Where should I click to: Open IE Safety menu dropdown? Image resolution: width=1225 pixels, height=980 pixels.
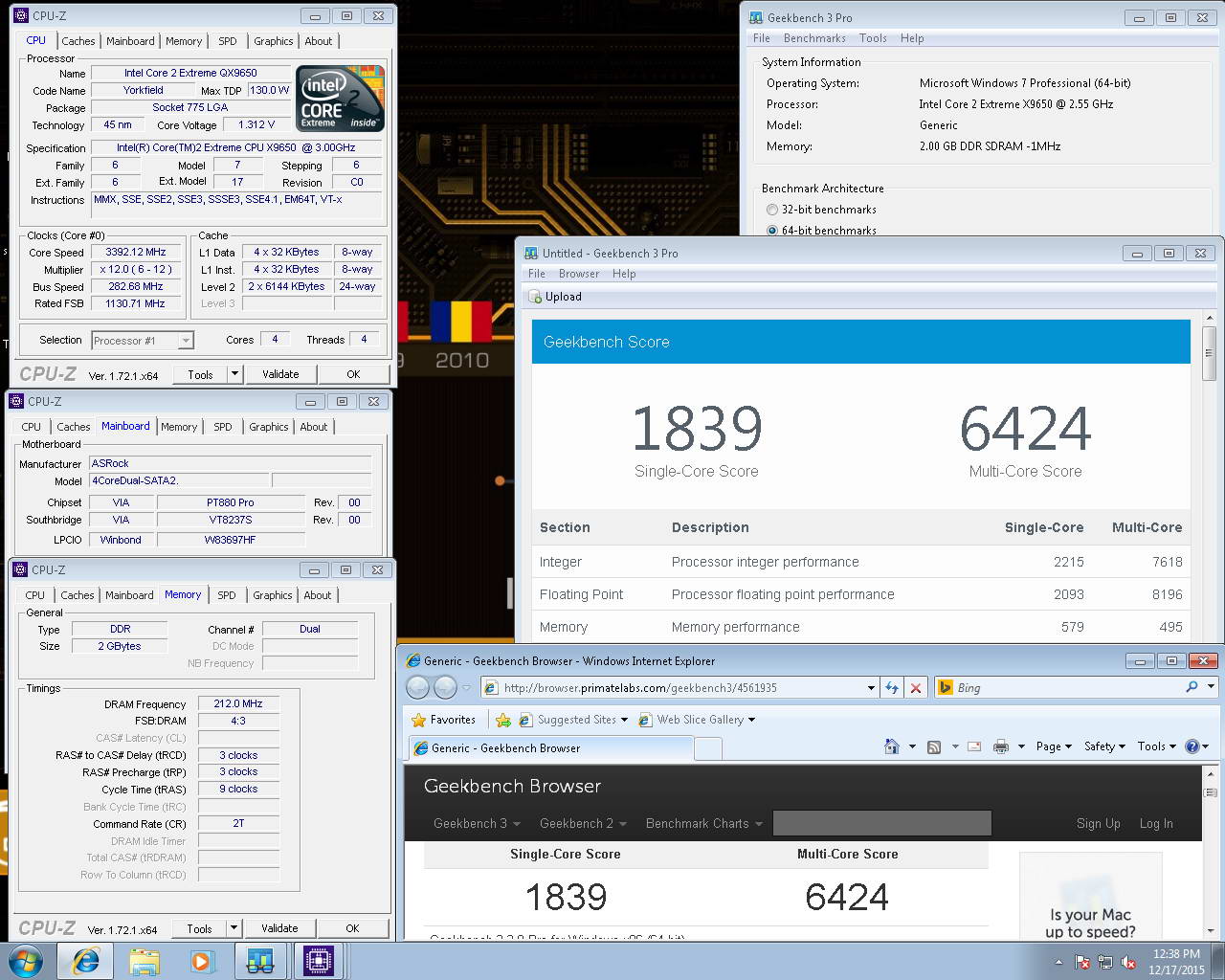click(1105, 746)
